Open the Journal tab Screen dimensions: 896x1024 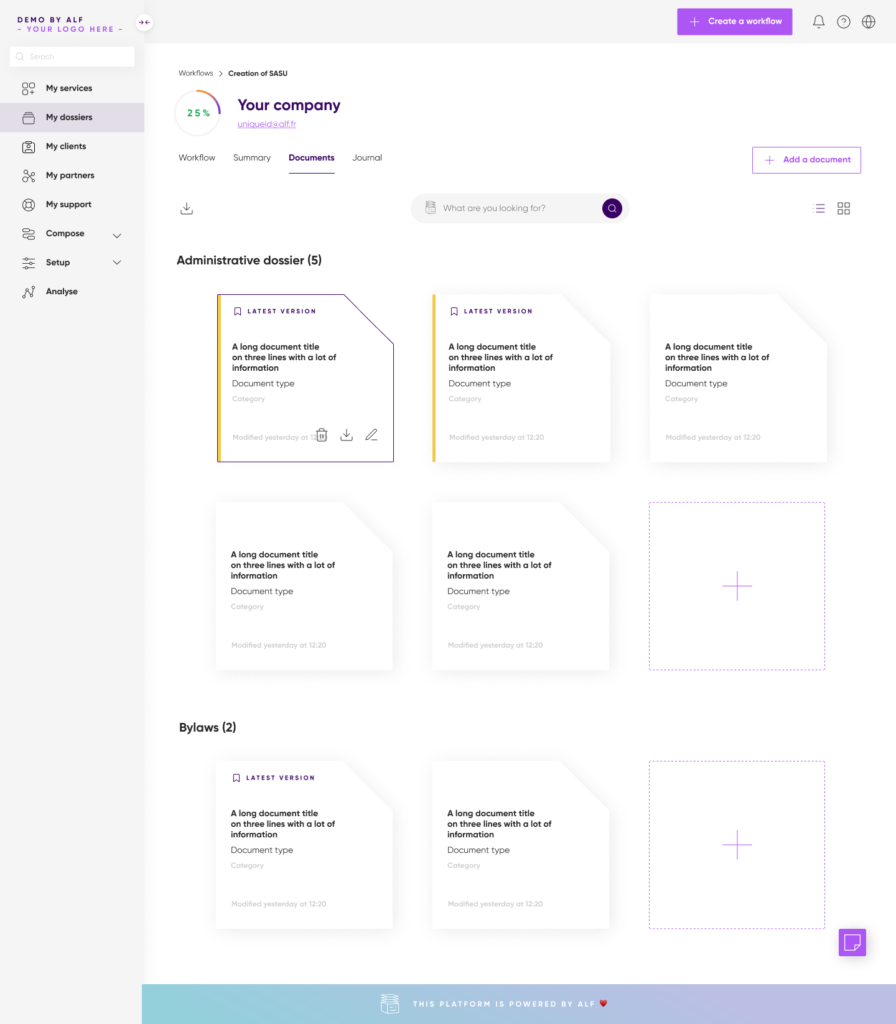(x=367, y=158)
